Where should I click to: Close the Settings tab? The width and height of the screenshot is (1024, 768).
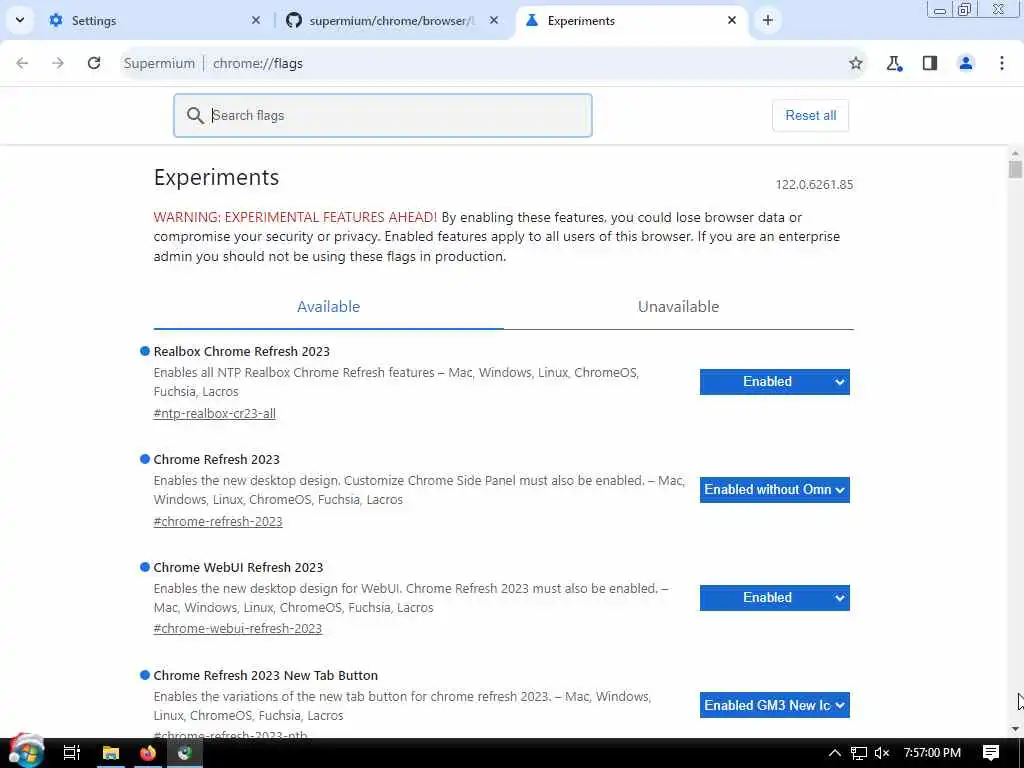click(256, 20)
